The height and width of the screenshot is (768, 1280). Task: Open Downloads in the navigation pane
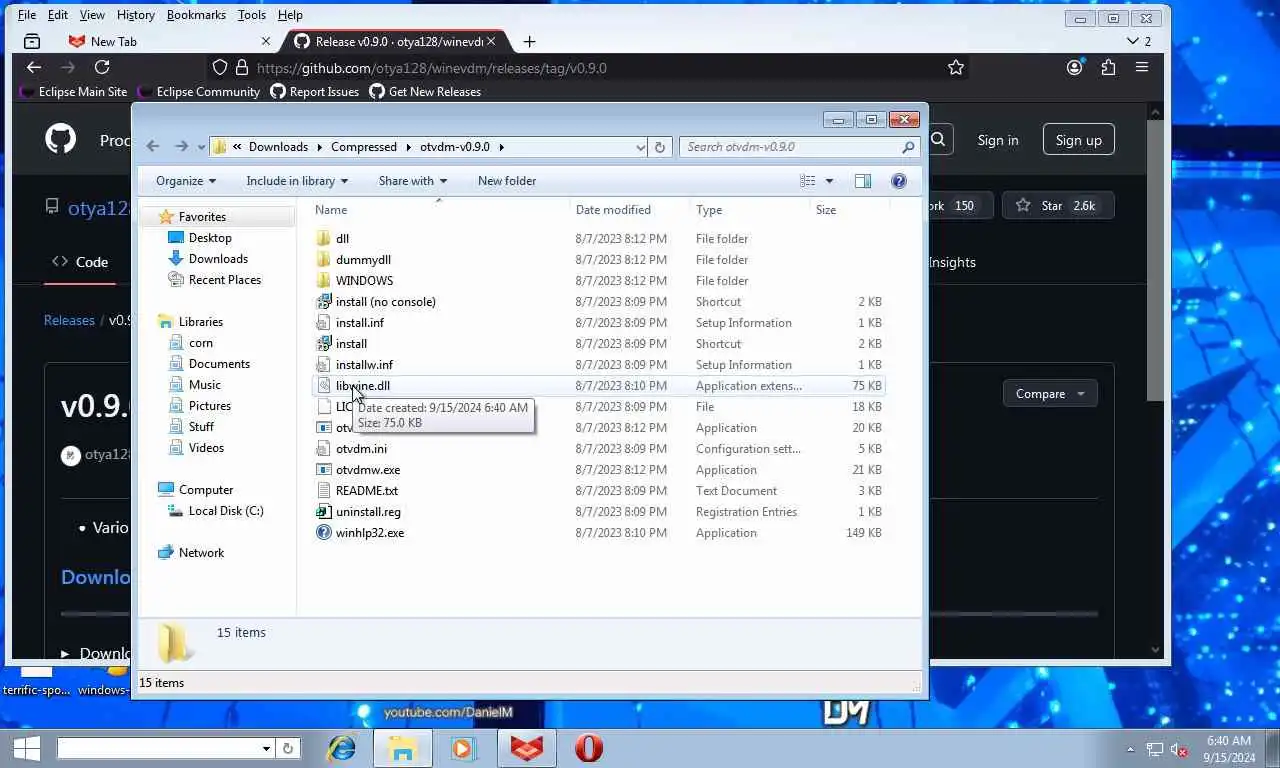pyautogui.click(x=218, y=259)
